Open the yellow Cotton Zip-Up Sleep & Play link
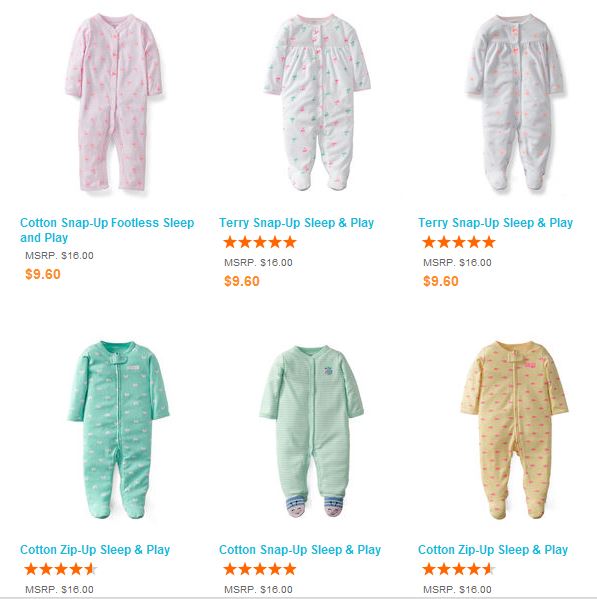This screenshot has height=599, width=597. [x=493, y=550]
